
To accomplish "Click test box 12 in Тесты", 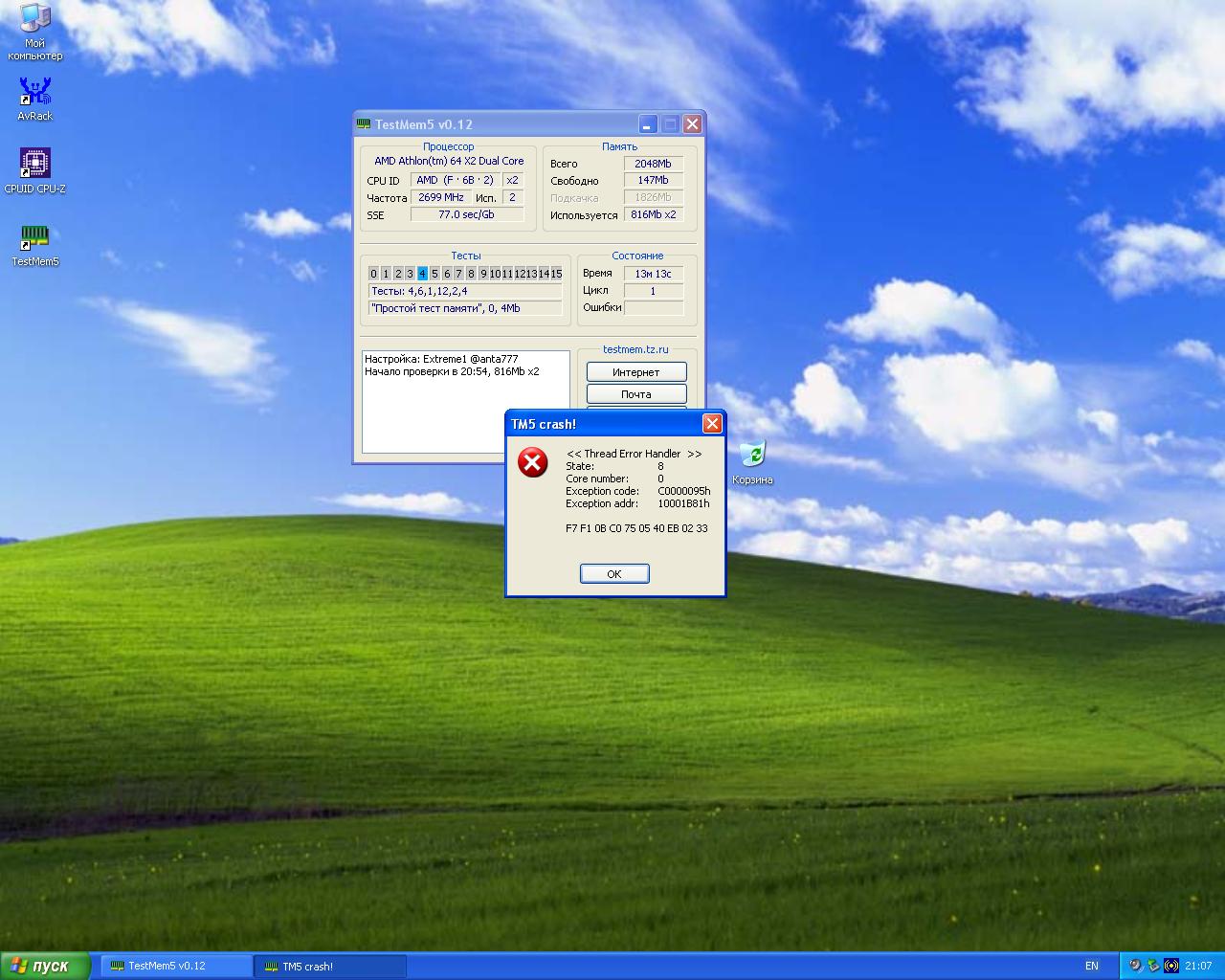I will tap(520, 274).
